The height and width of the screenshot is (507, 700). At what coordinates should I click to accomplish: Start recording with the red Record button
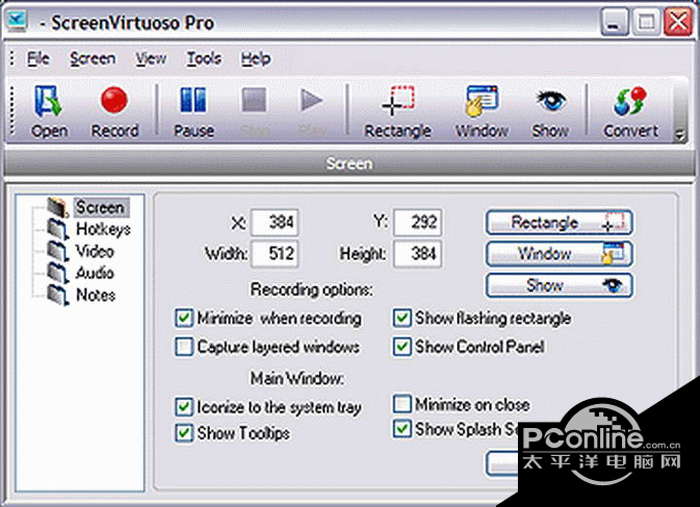[x=114, y=112]
